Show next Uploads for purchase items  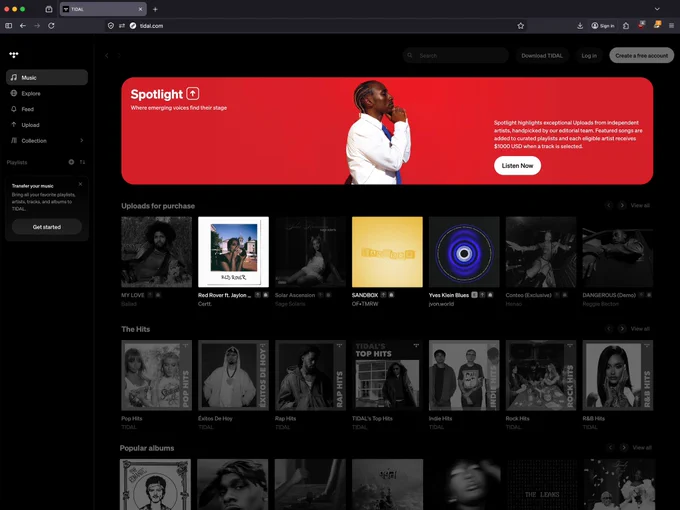pyautogui.click(x=622, y=205)
